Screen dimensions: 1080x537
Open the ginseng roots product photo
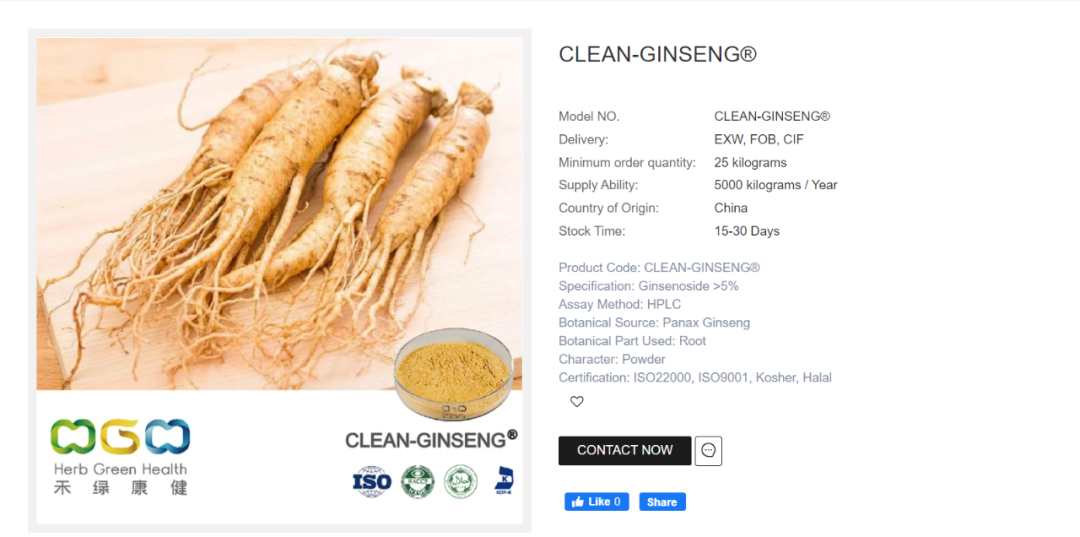tap(279, 213)
